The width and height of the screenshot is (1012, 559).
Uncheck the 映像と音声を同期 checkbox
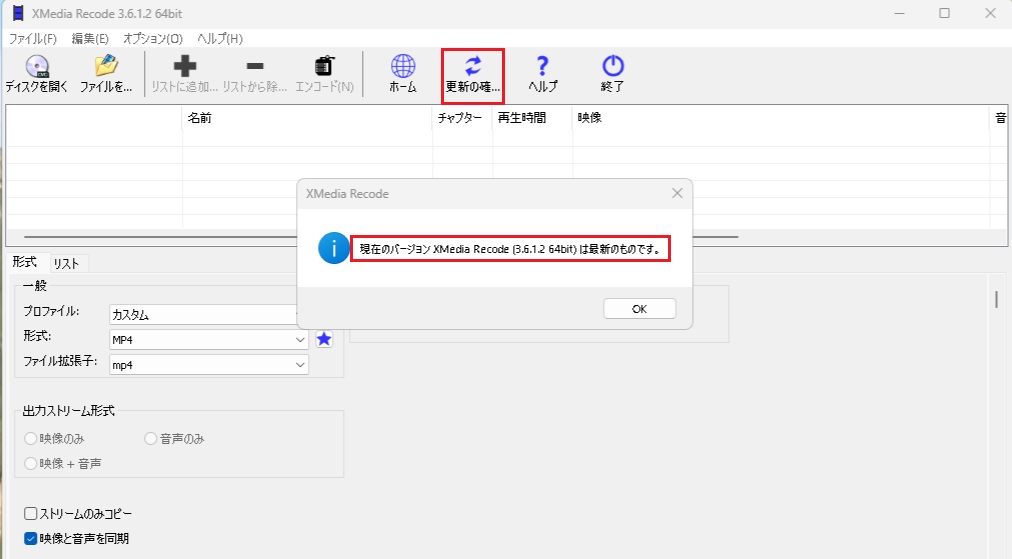(30, 538)
